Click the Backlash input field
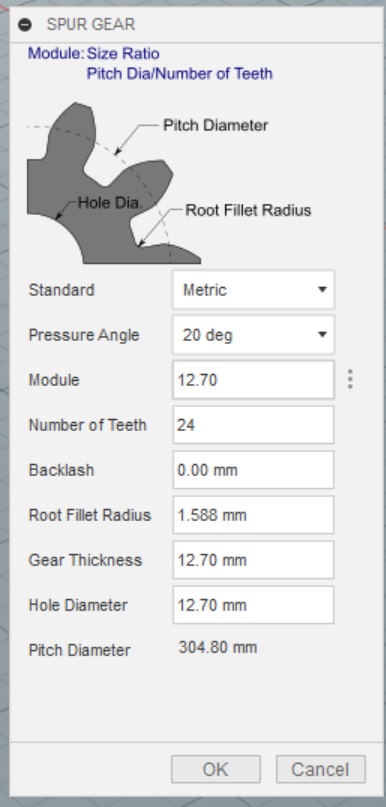Image resolution: width=386 pixels, height=807 pixels. point(253,470)
